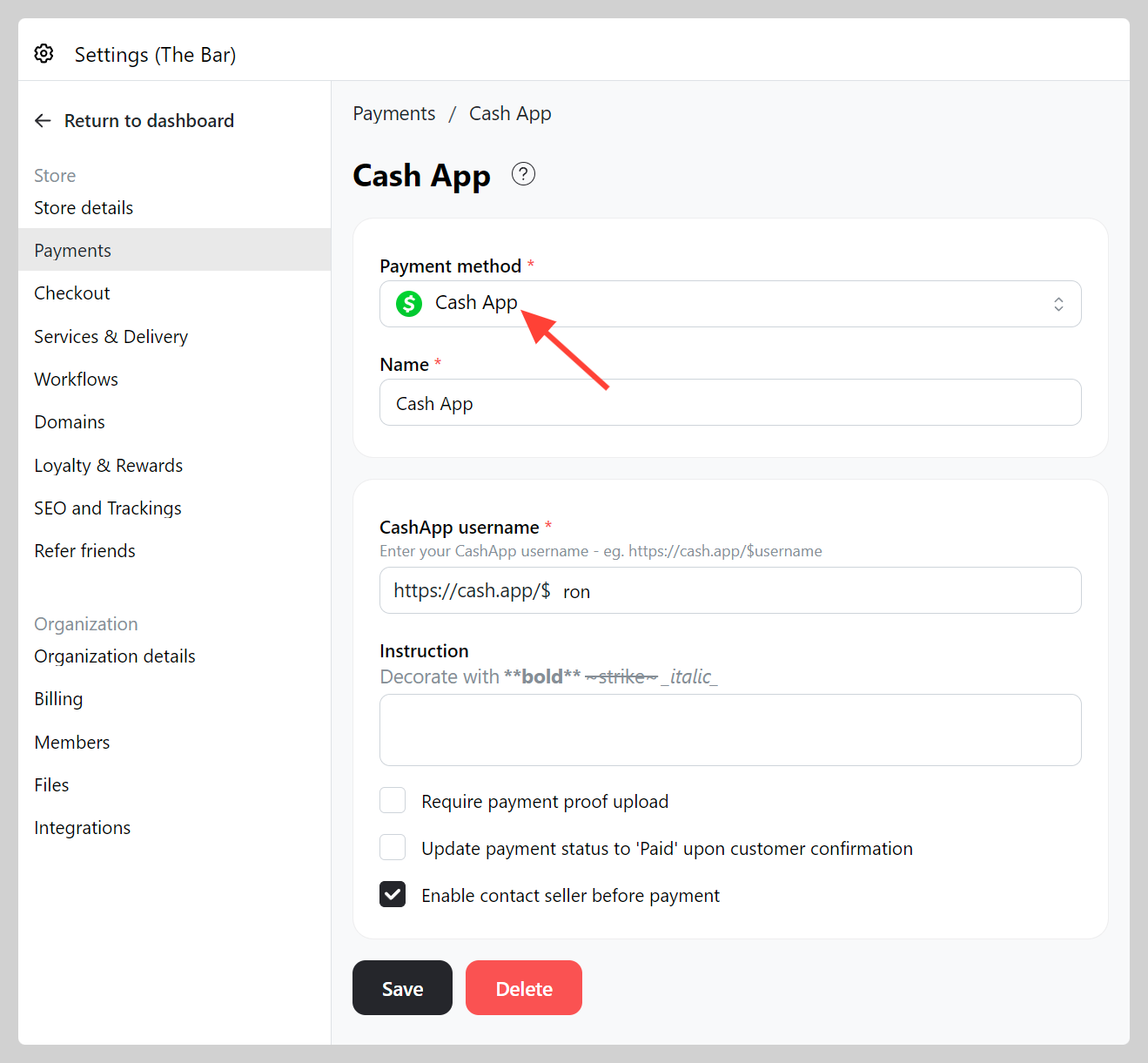Open SEO and Trackings settings
The image size is (1148, 1063).
pyautogui.click(x=108, y=508)
